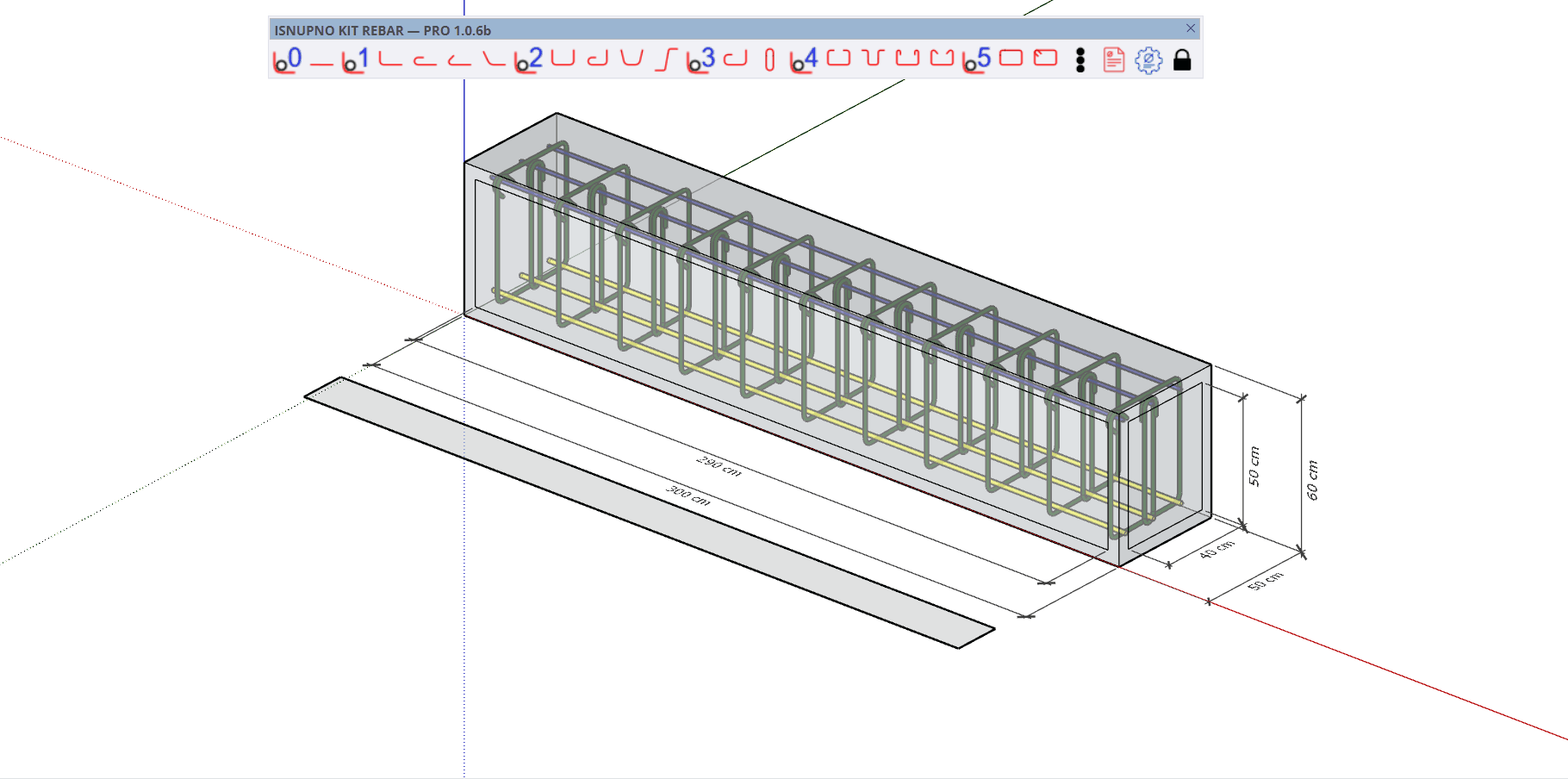The image size is (1568, 779).
Task: Click the 300 cm dimension label
Action: click(x=688, y=496)
